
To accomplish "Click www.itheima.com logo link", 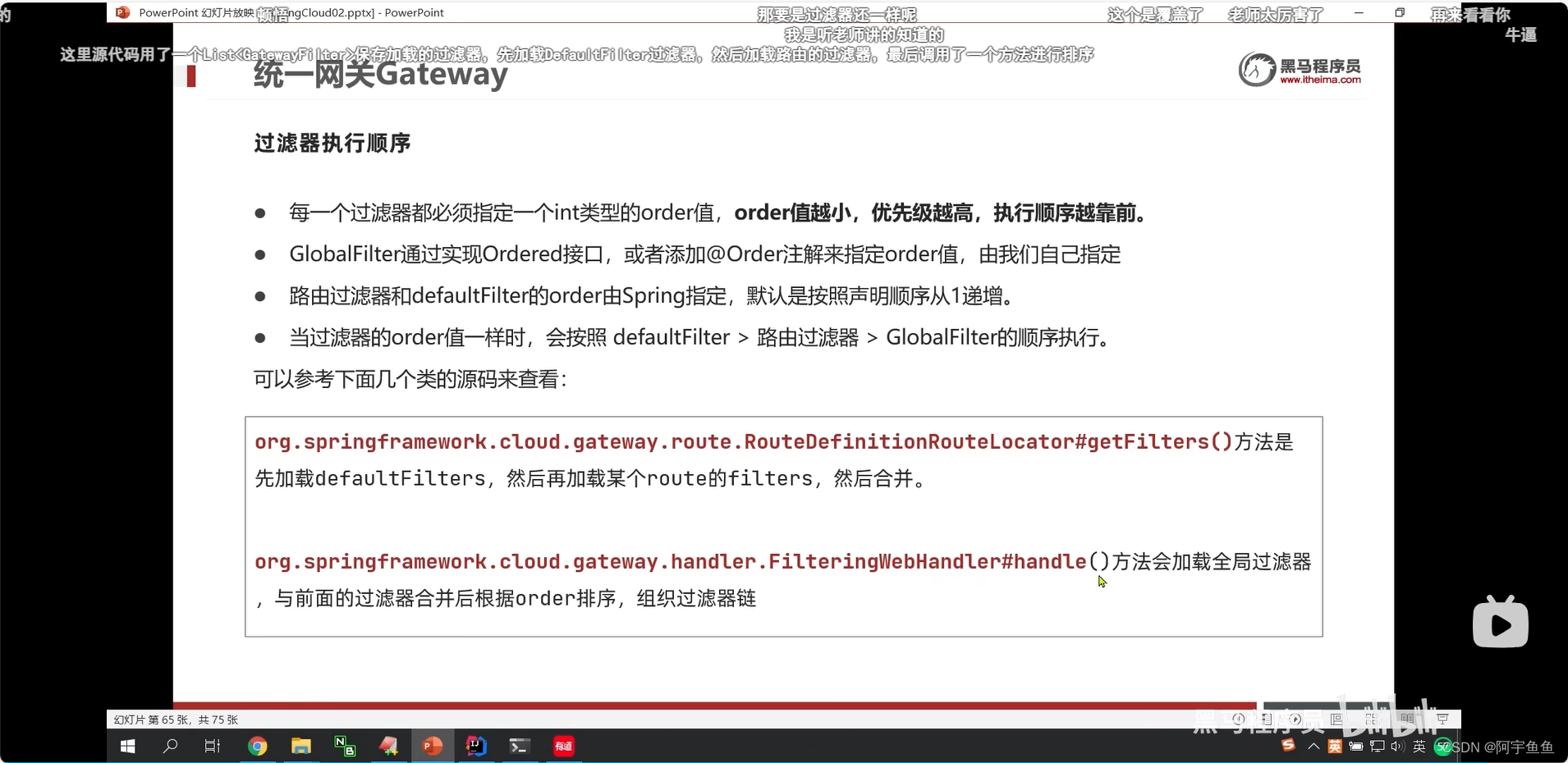I will click(x=1320, y=80).
